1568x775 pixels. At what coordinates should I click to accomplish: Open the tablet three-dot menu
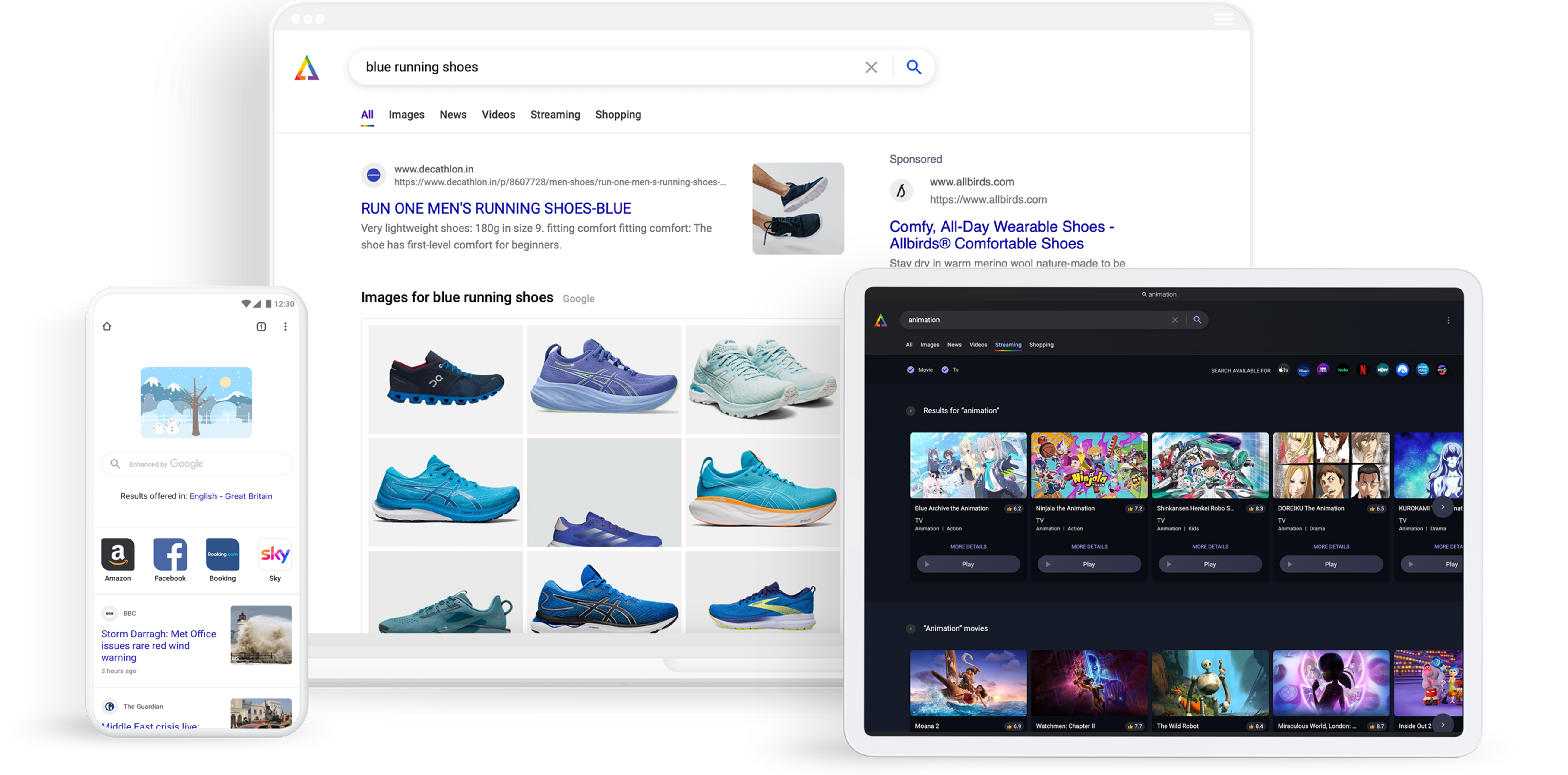point(1449,320)
